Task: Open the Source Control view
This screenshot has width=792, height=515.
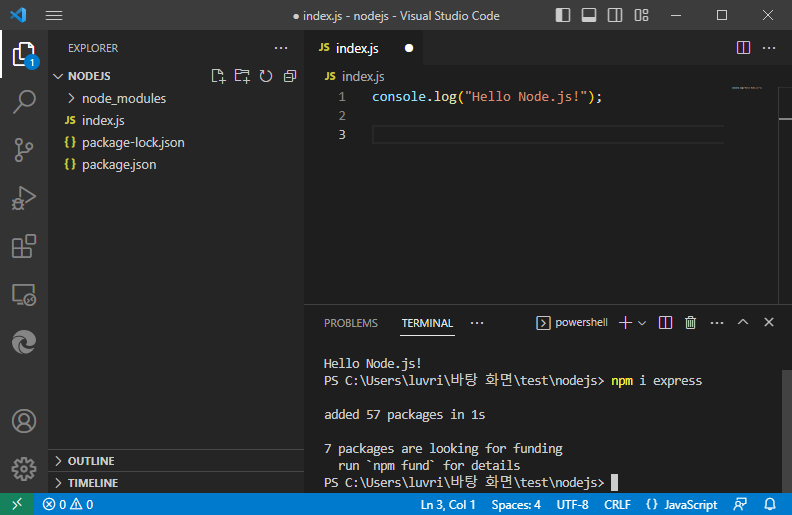Action: pos(24,150)
